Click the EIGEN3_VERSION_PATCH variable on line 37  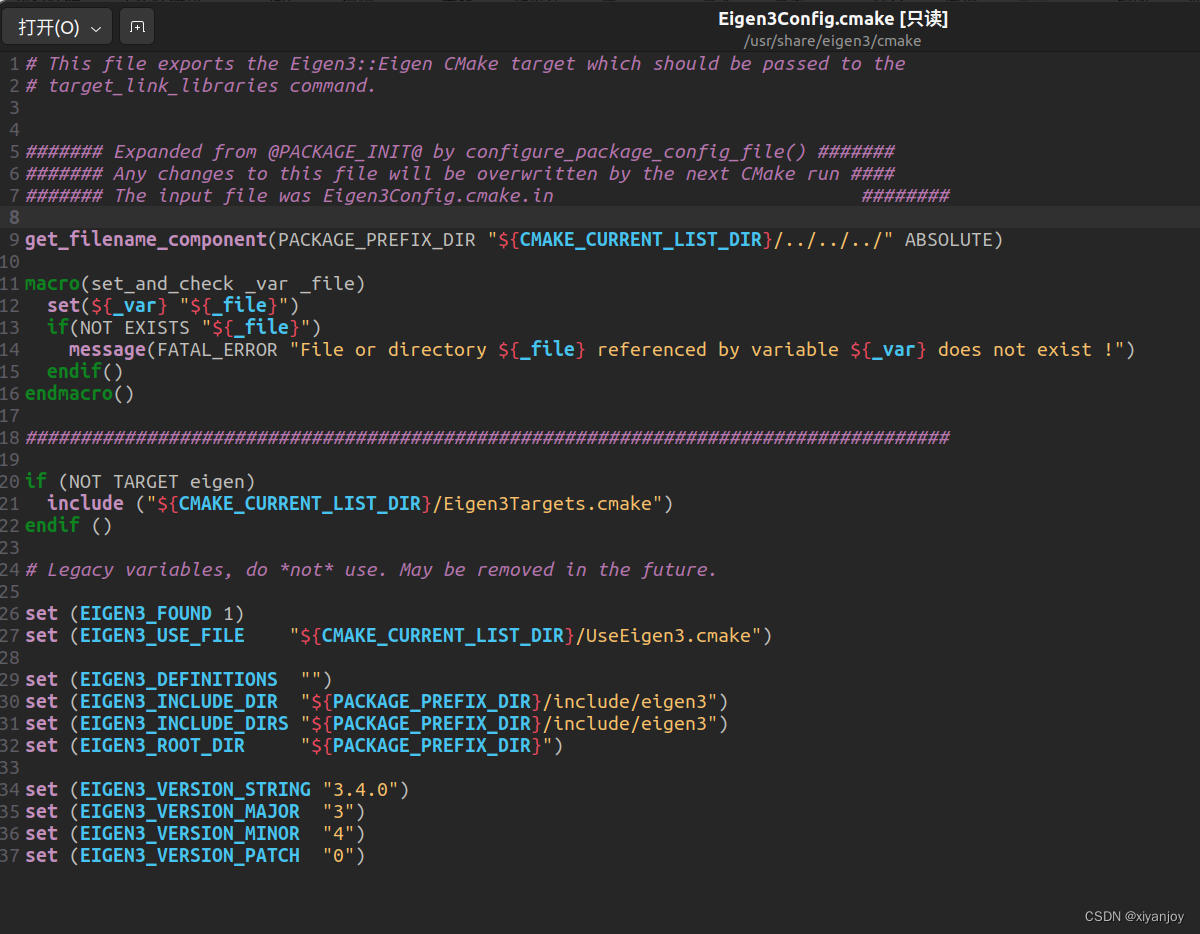(190, 856)
